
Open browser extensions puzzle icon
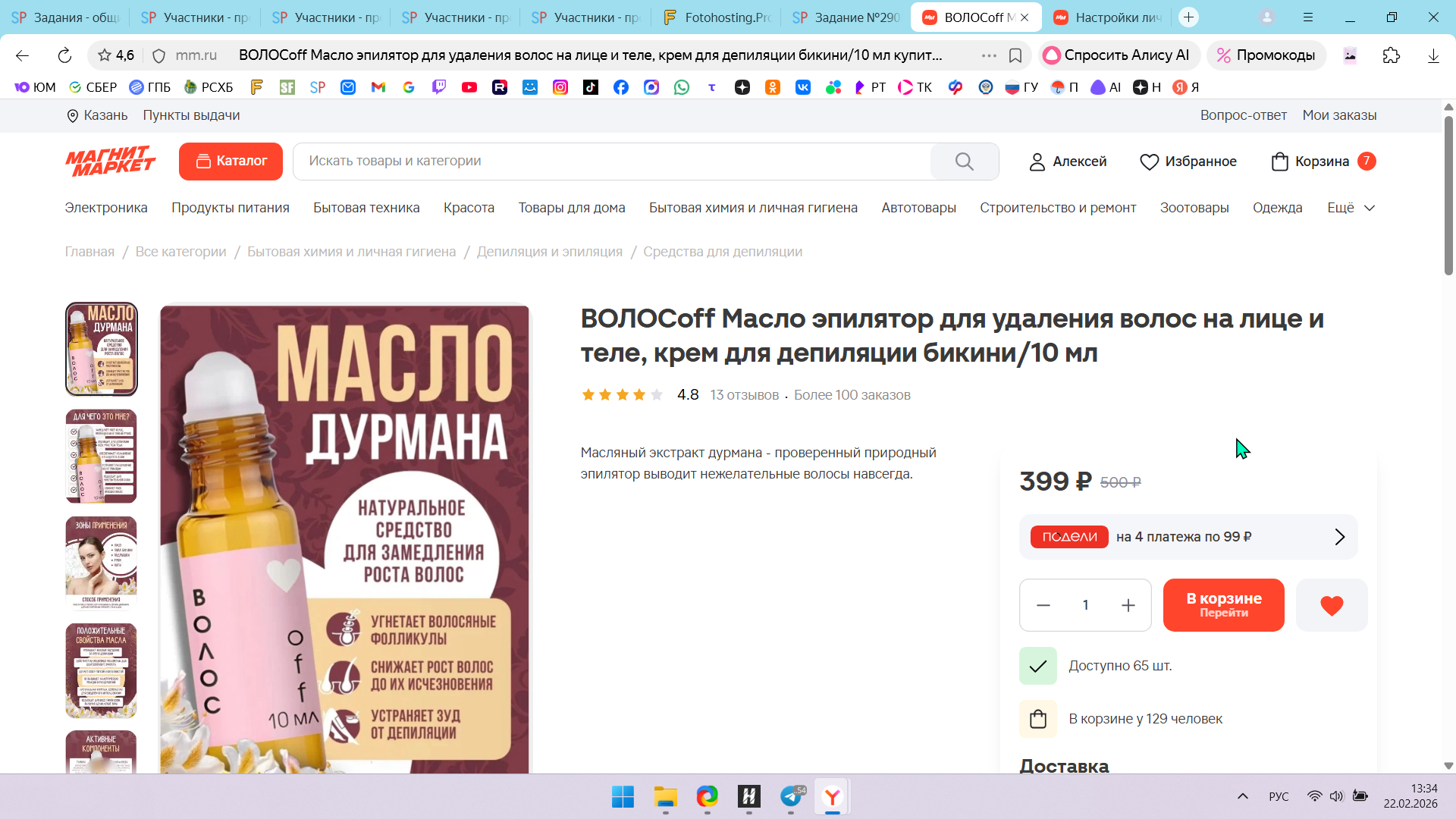pos(1391,55)
